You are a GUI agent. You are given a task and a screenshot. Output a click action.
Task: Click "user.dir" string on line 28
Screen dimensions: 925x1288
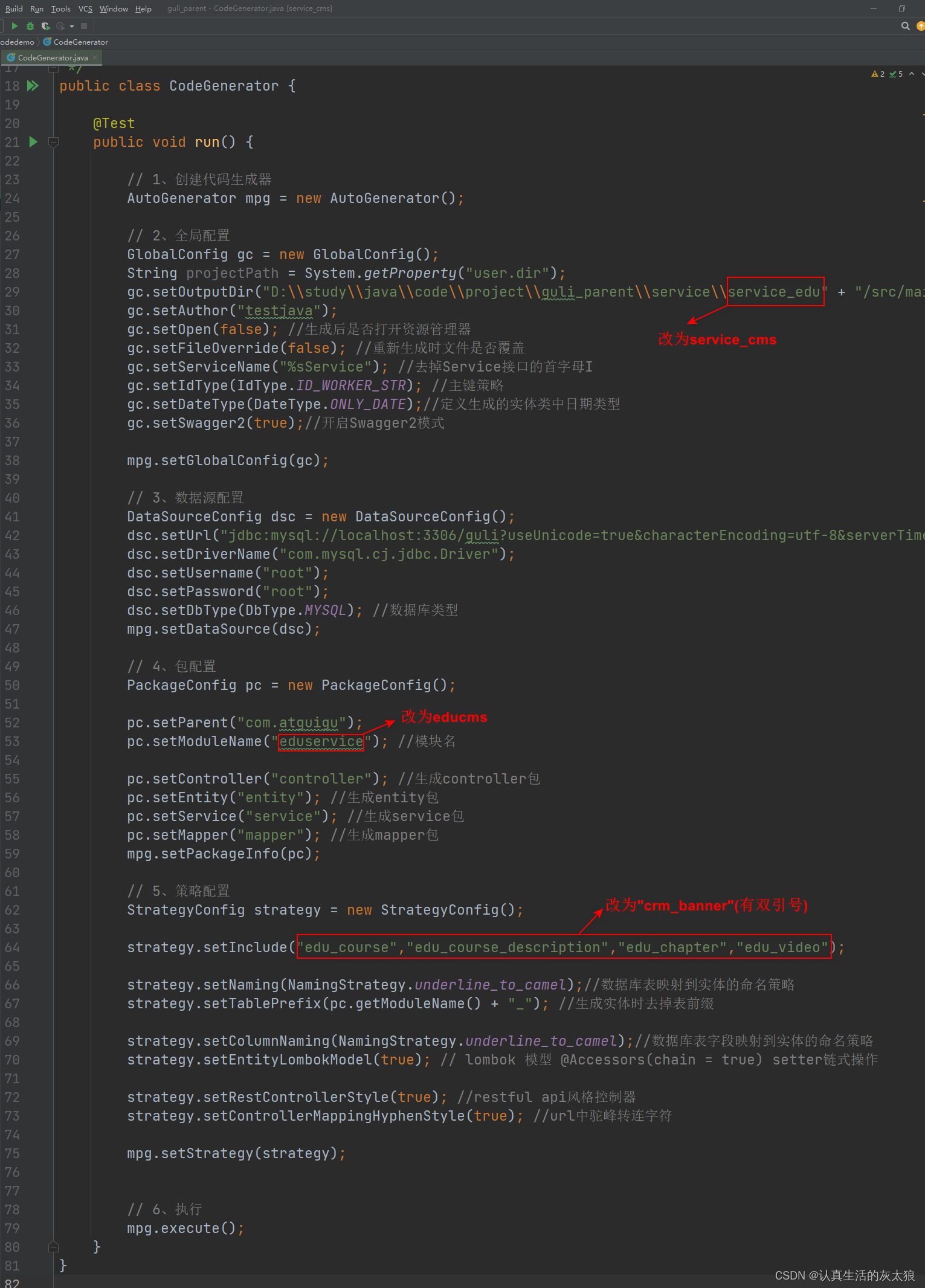[507, 273]
